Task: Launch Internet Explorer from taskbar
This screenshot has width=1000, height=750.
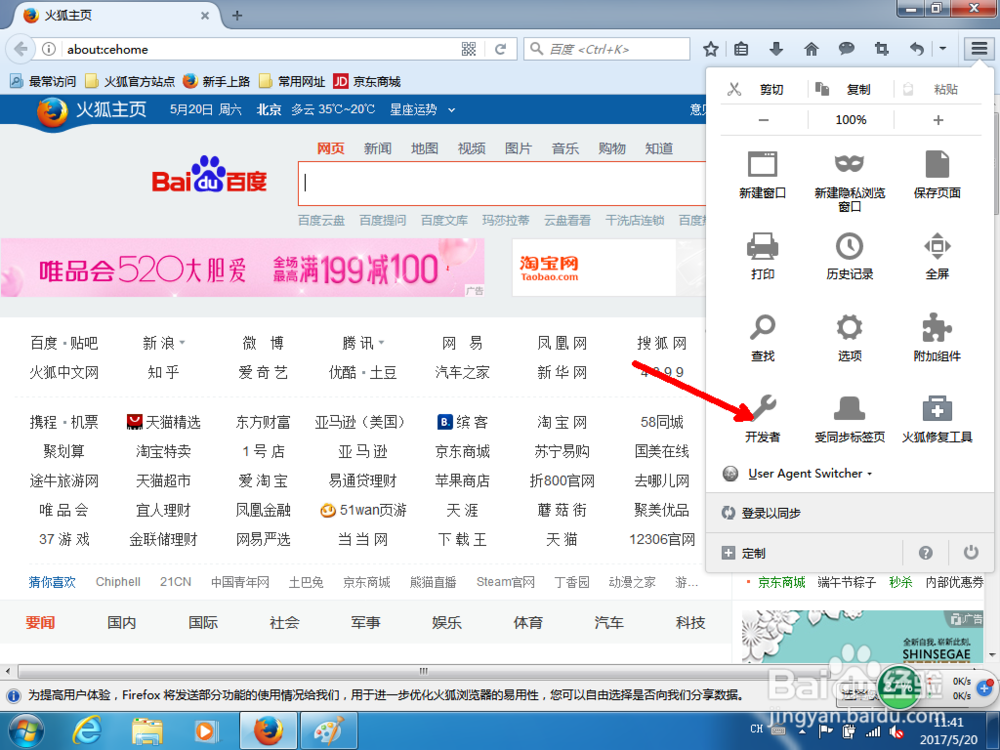Action: click(x=86, y=731)
